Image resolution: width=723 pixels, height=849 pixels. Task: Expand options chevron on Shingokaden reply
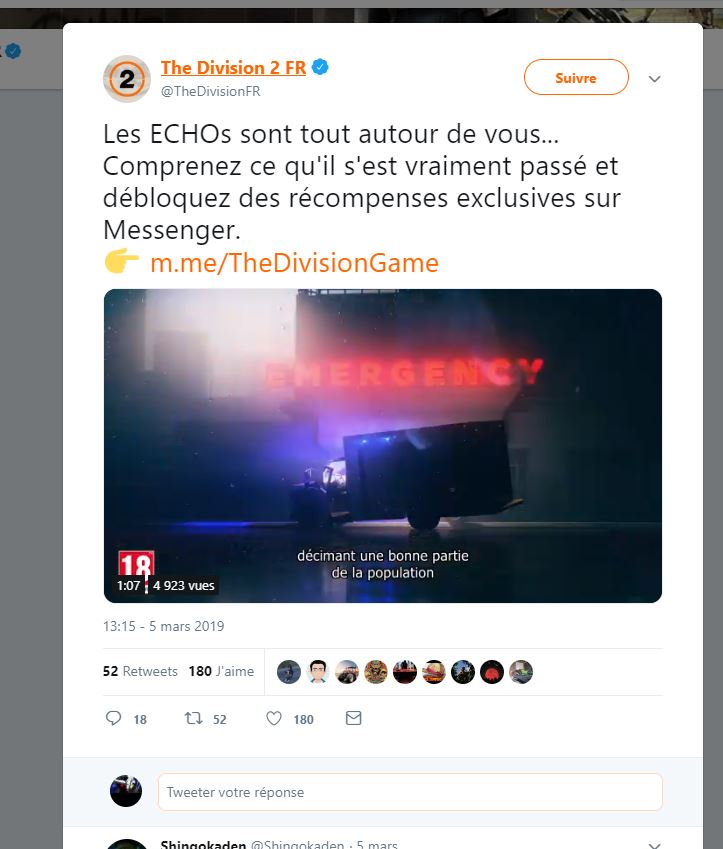tap(655, 845)
